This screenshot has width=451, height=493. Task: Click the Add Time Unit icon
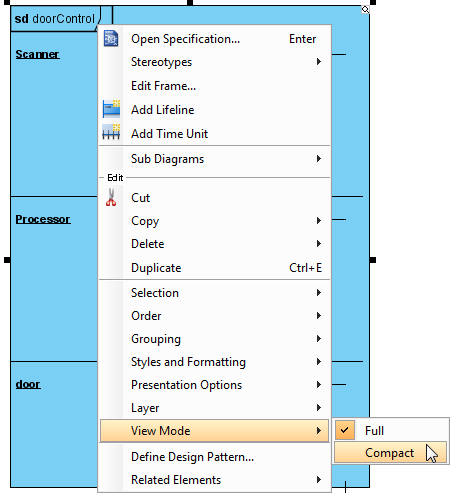[x=111, y=132]
